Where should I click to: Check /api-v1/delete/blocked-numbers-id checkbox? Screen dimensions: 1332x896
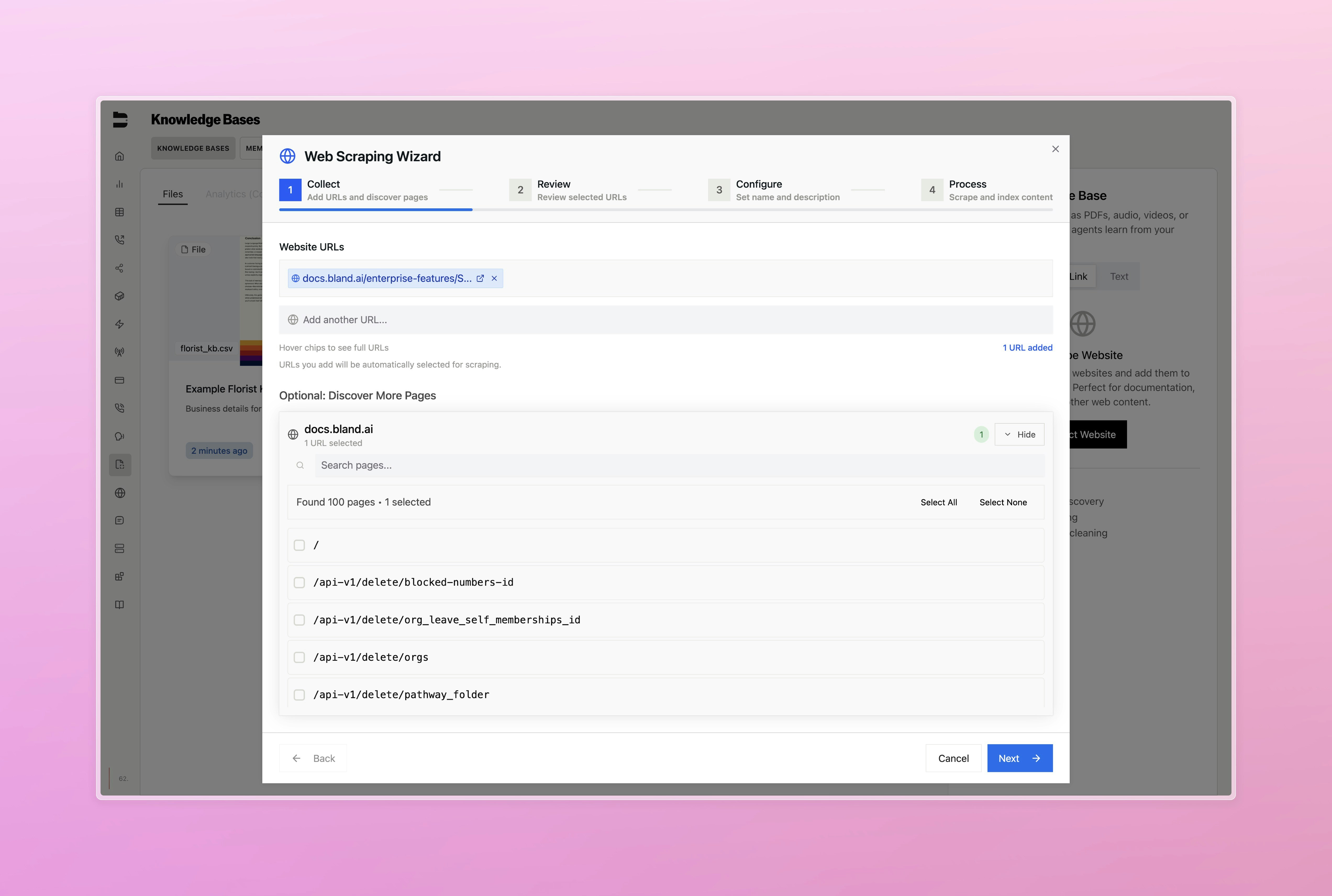point(299,582)
